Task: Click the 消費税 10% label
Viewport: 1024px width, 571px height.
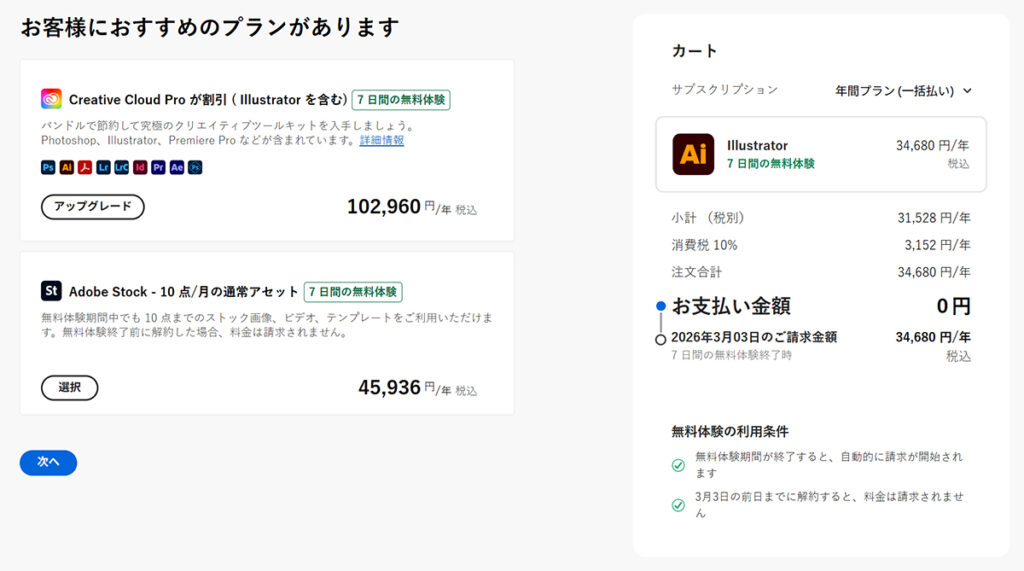Action: click(704, 245)
